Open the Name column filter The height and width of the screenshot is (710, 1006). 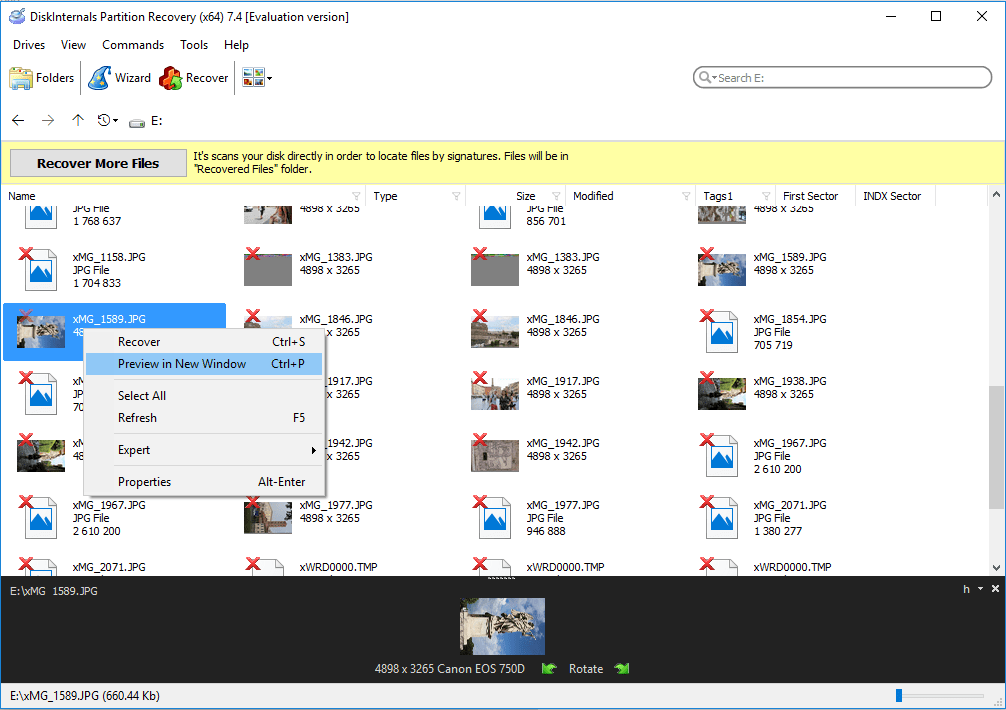coord(356,196)
